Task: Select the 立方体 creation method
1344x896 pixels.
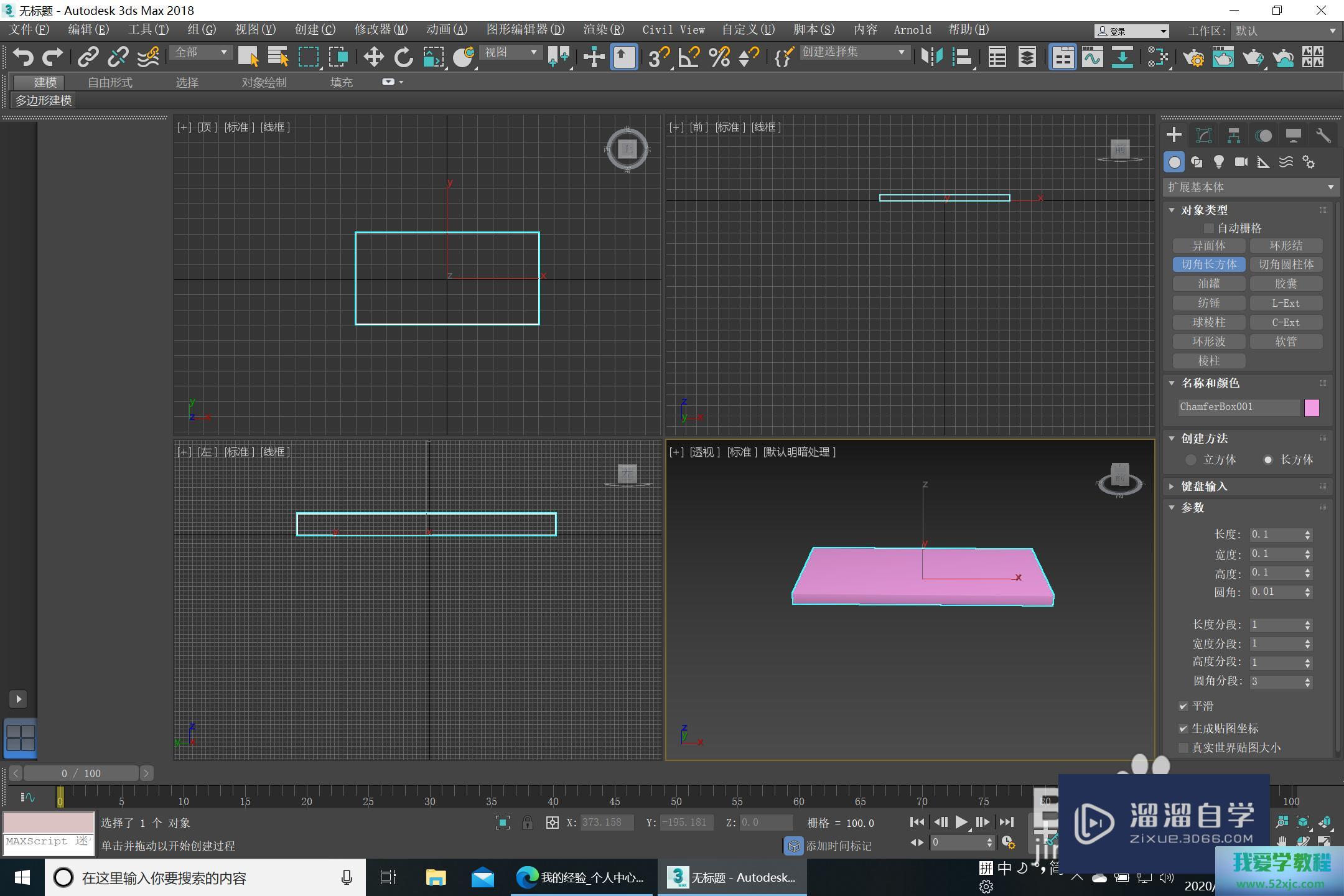Action: coord(1191,460)
